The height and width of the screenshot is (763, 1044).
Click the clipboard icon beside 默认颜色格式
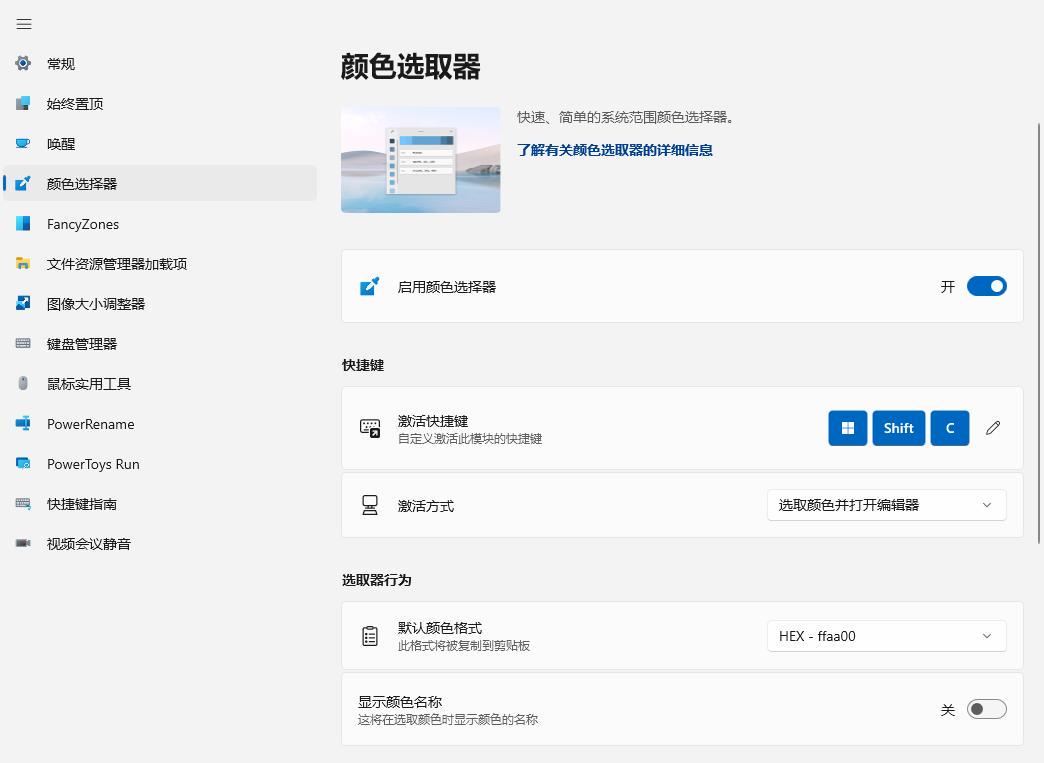click(x=370, y=636)
